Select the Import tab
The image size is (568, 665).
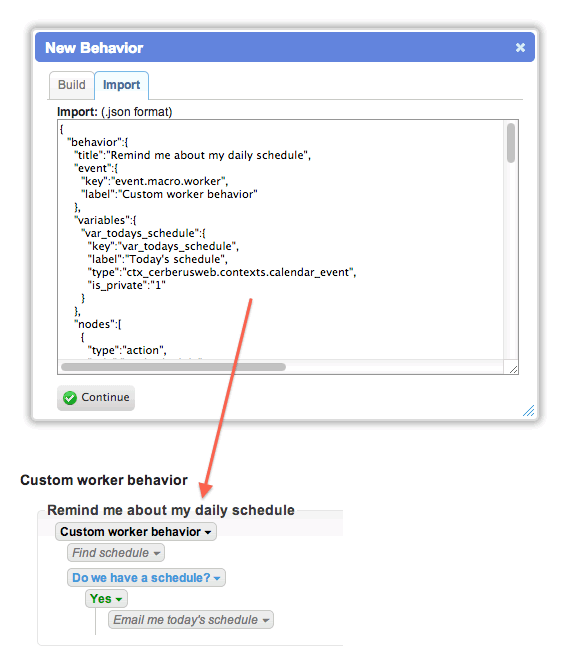point(121,85)
